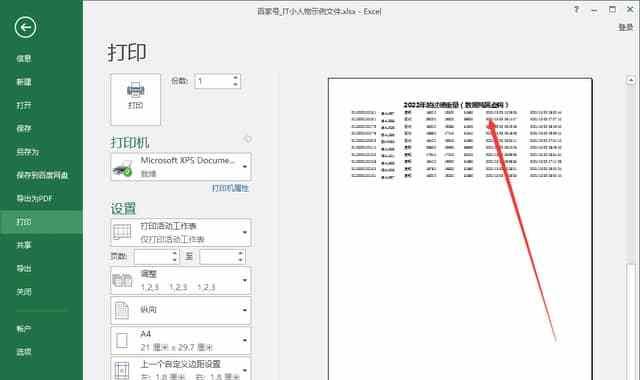Select 保存到百度网盘 in the left sidebar

[x=42, y=175]
